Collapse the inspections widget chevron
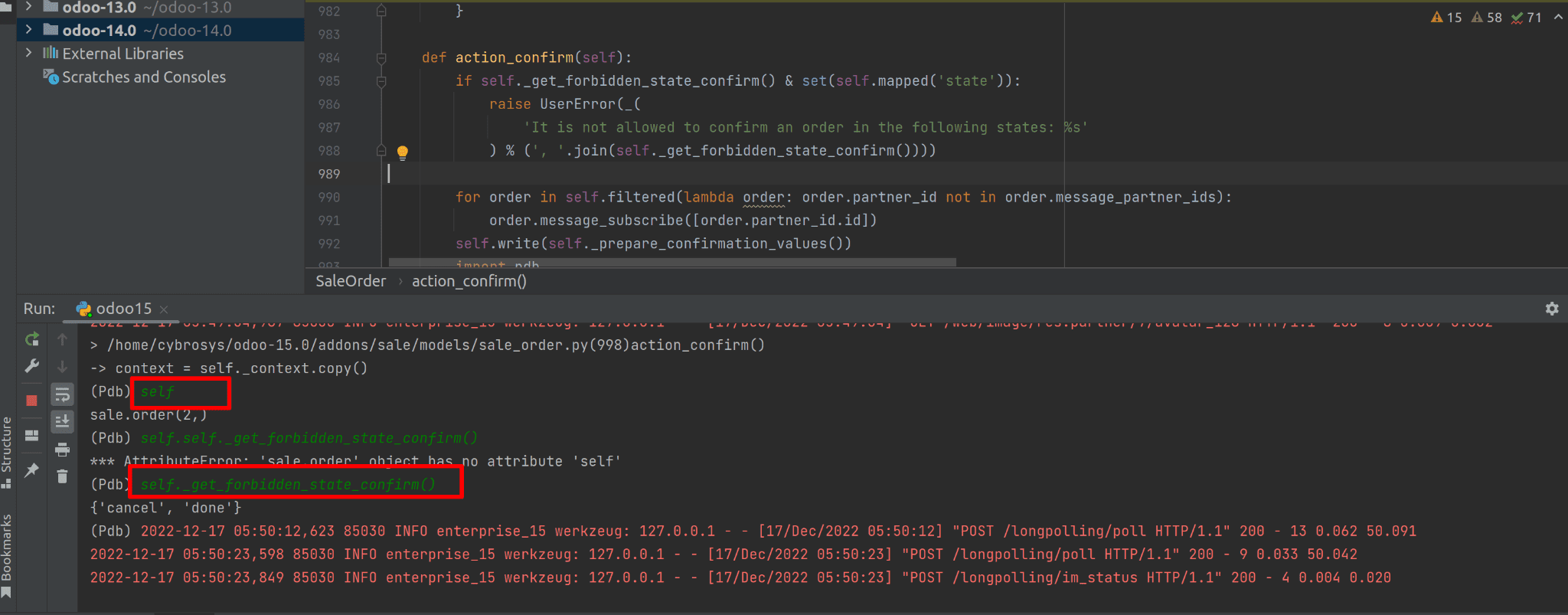1568x615 pixels. click(1558, 17)
